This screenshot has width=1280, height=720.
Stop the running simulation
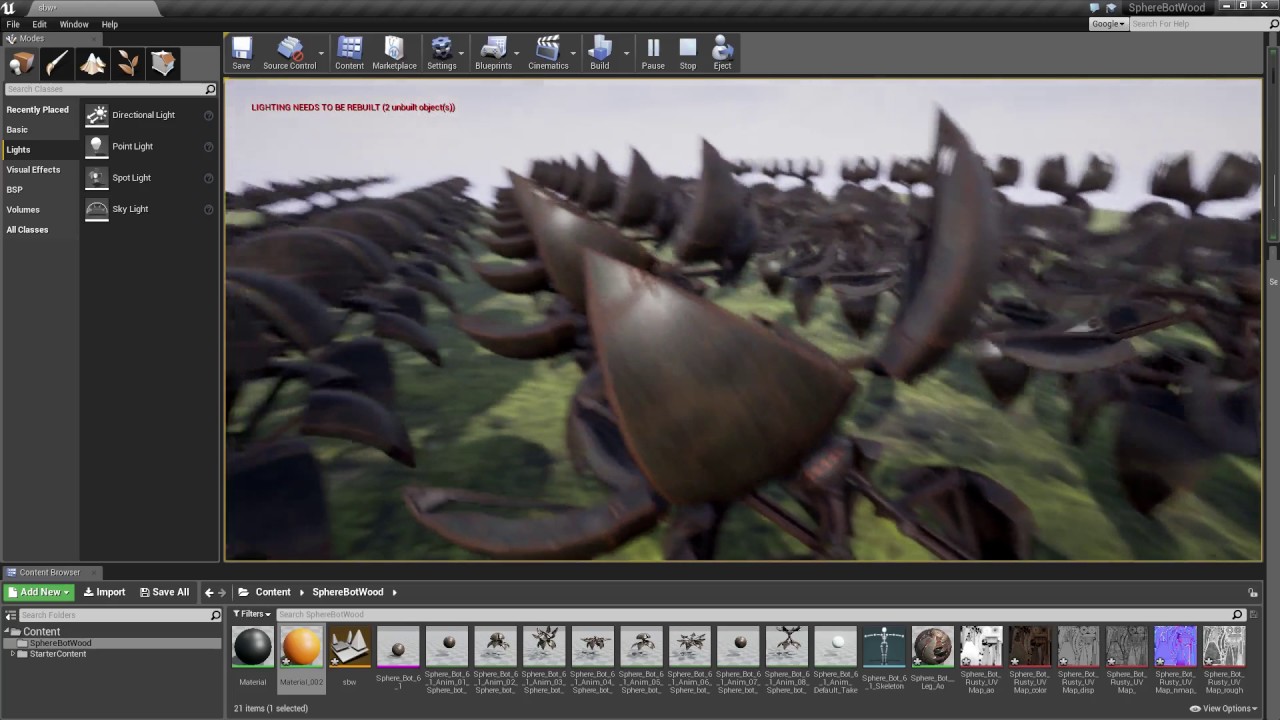click(x=688, y=53)
